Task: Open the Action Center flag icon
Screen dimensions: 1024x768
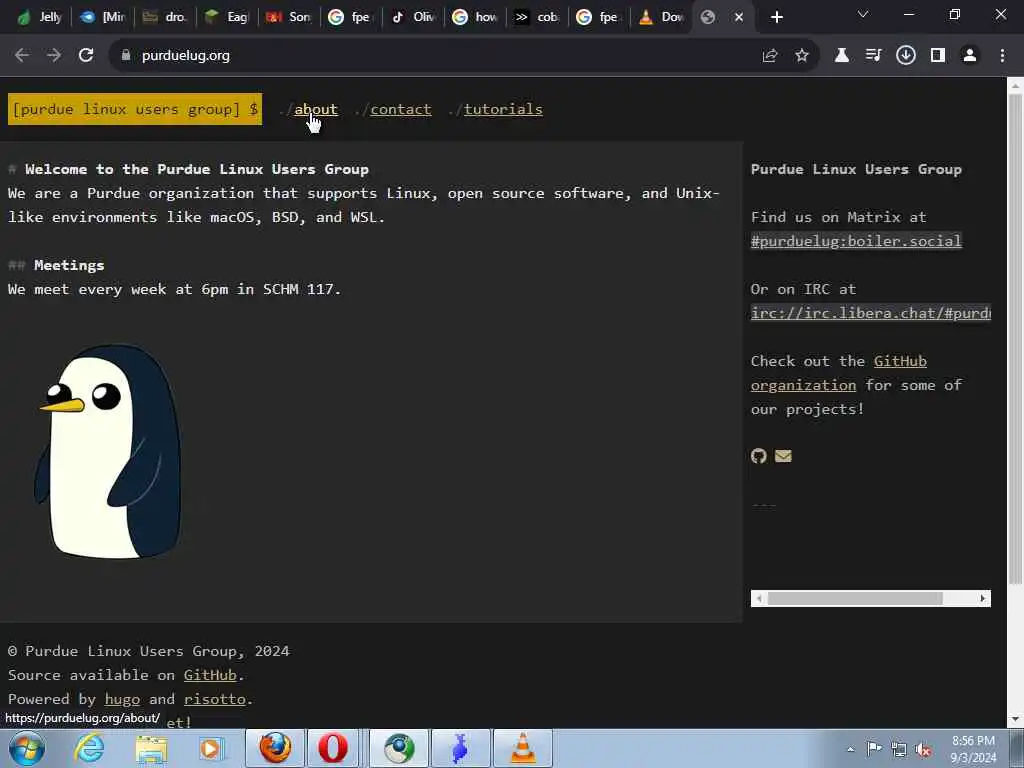Action: coord(874,748)
